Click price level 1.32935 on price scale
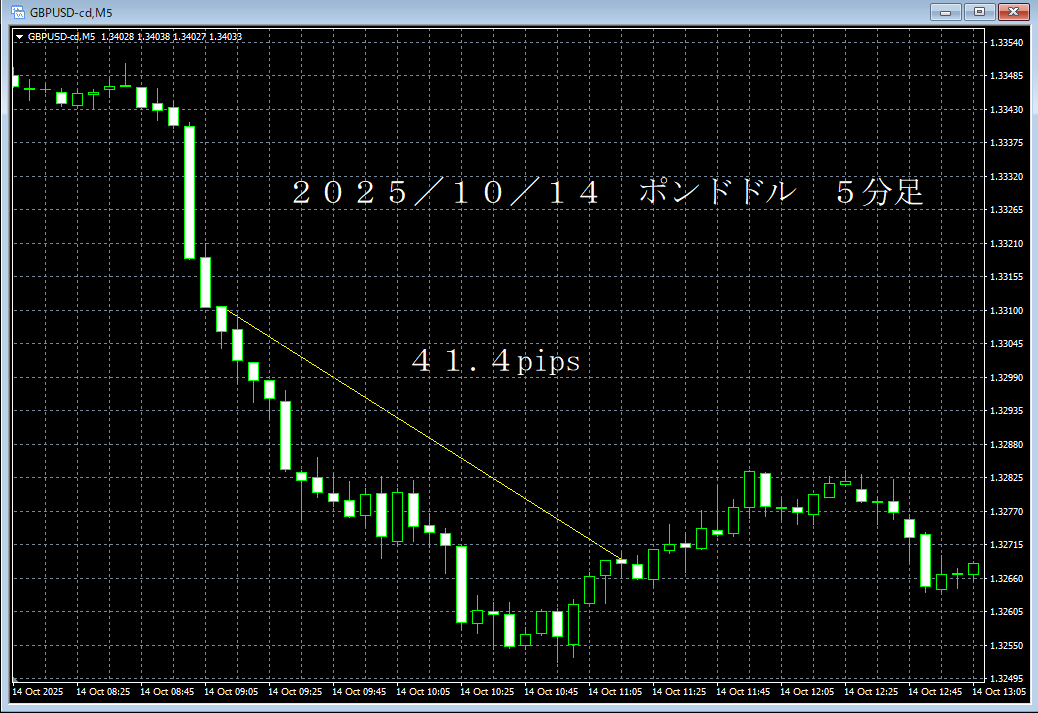Screen dimensions: 1038x713 coord(1006,410)
